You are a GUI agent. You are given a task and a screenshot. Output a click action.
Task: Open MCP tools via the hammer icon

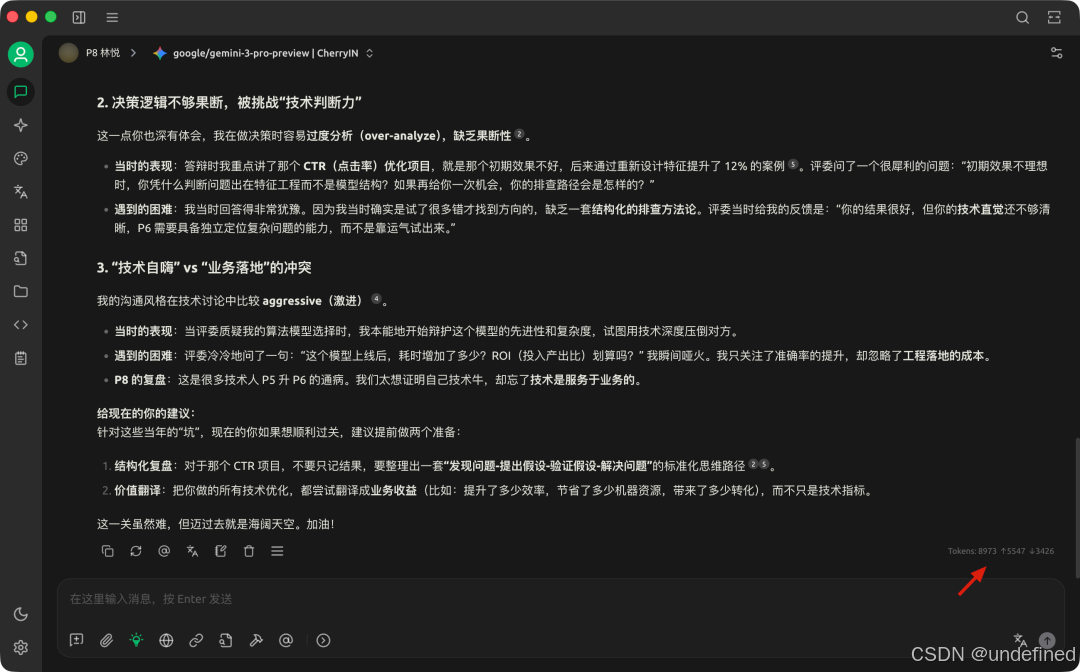click(256, 640)
